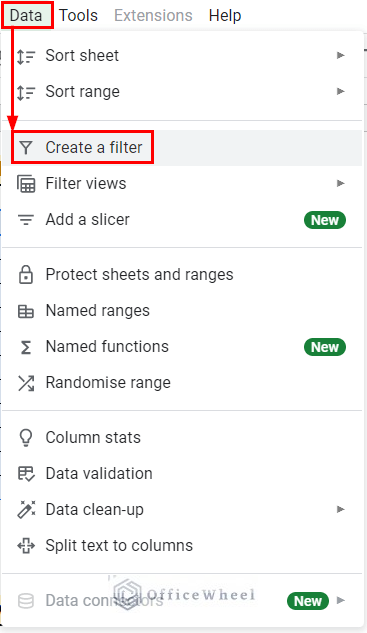This screenshot has height=633, width=367.
Task: Click the Split text to columns icon
Action: click(26, 546)
